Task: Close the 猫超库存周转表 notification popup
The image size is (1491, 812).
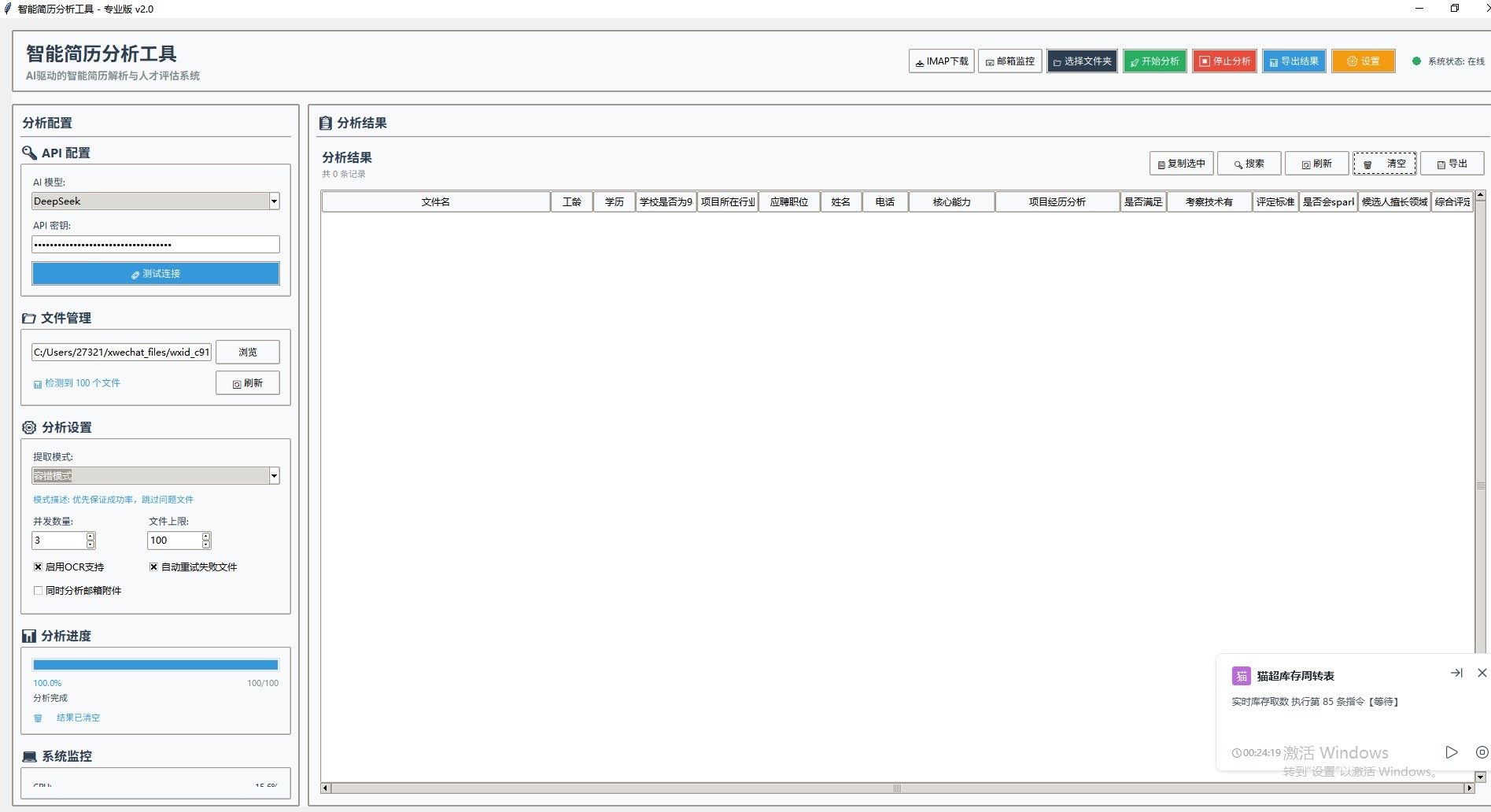Action: pos(1482,673)
